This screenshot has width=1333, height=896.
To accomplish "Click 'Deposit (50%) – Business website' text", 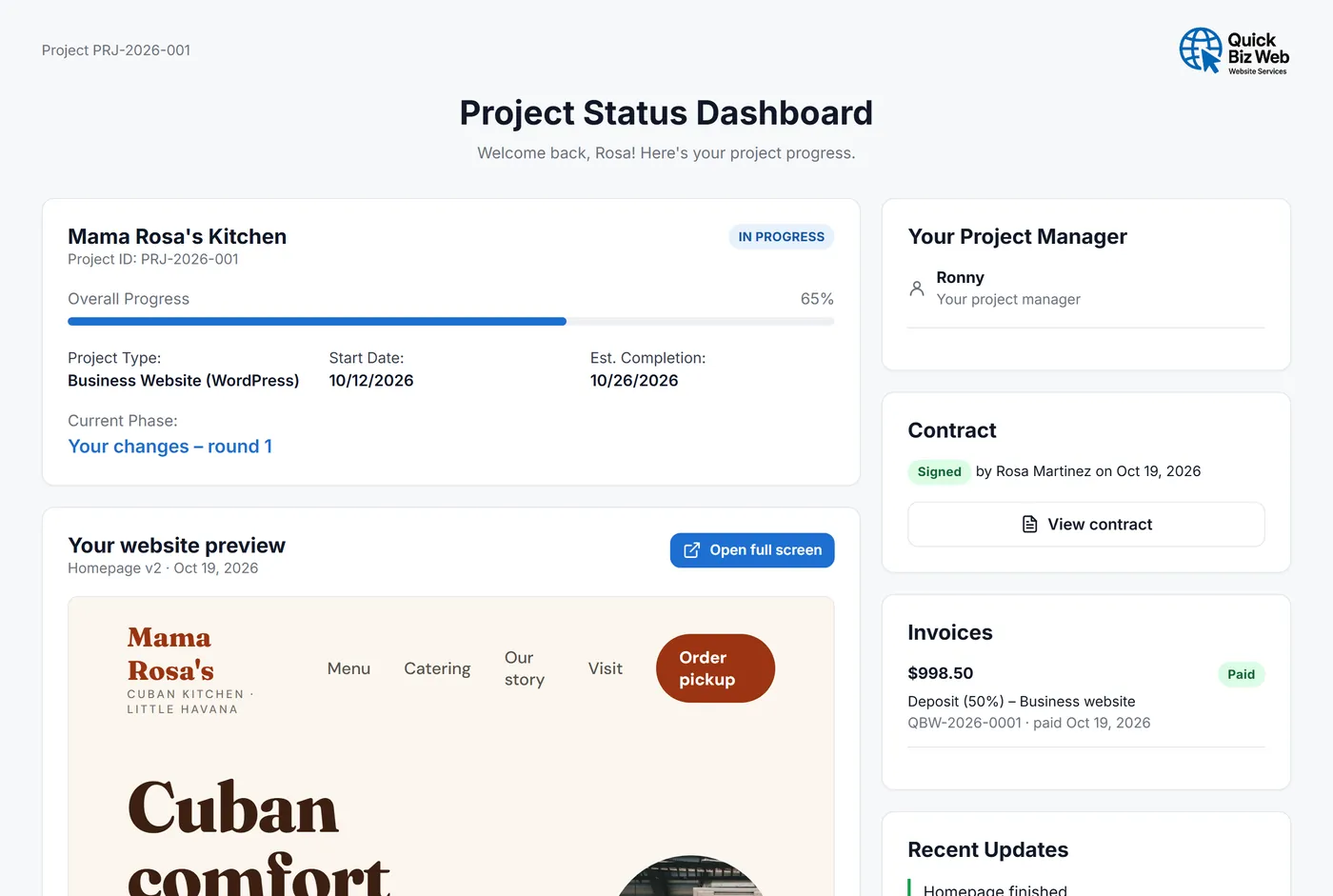I will 1022,701.
